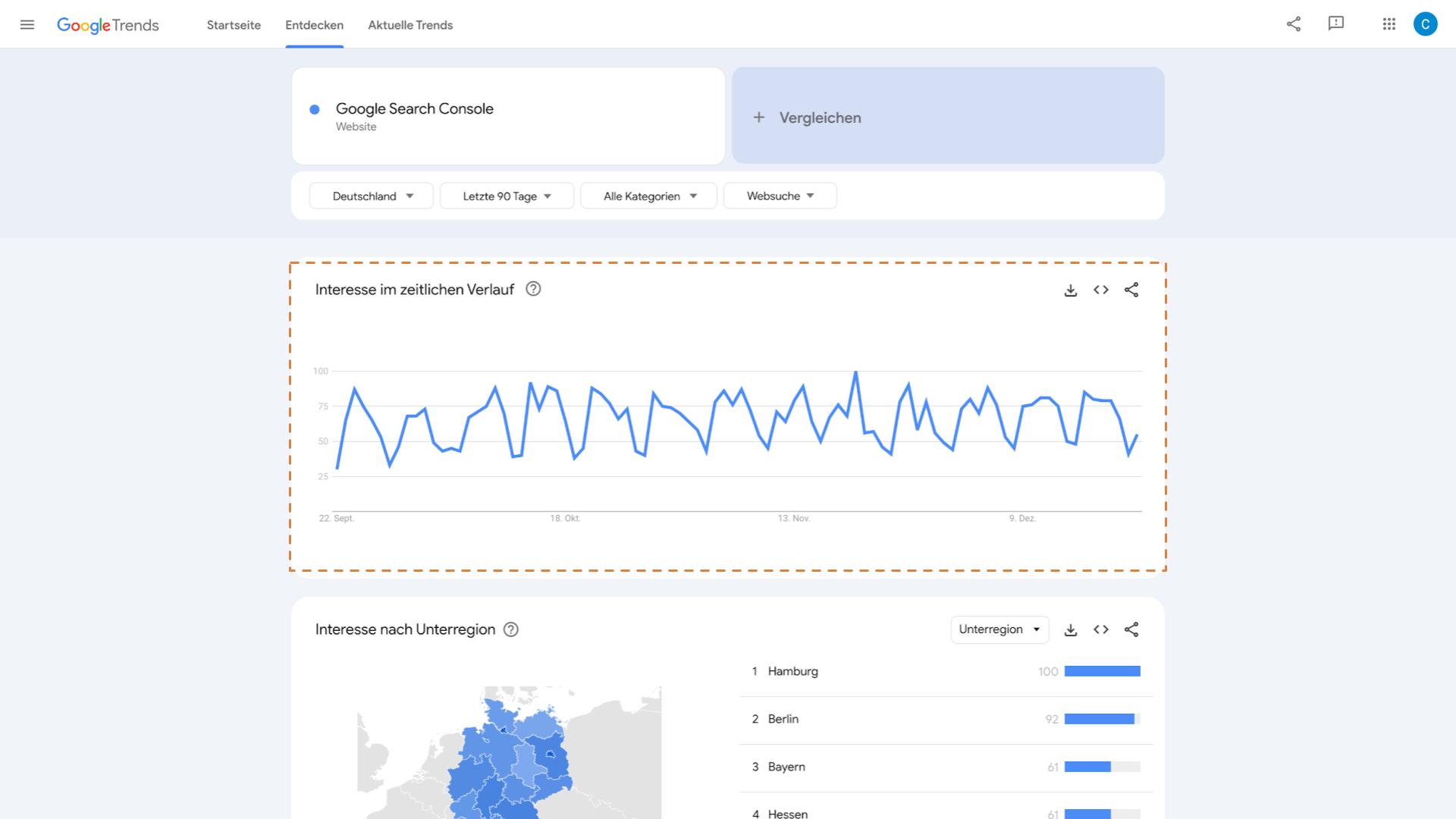Open the Unterregion selector dropdown
This screenshot has width=1456, height=819.
[999, 629]
